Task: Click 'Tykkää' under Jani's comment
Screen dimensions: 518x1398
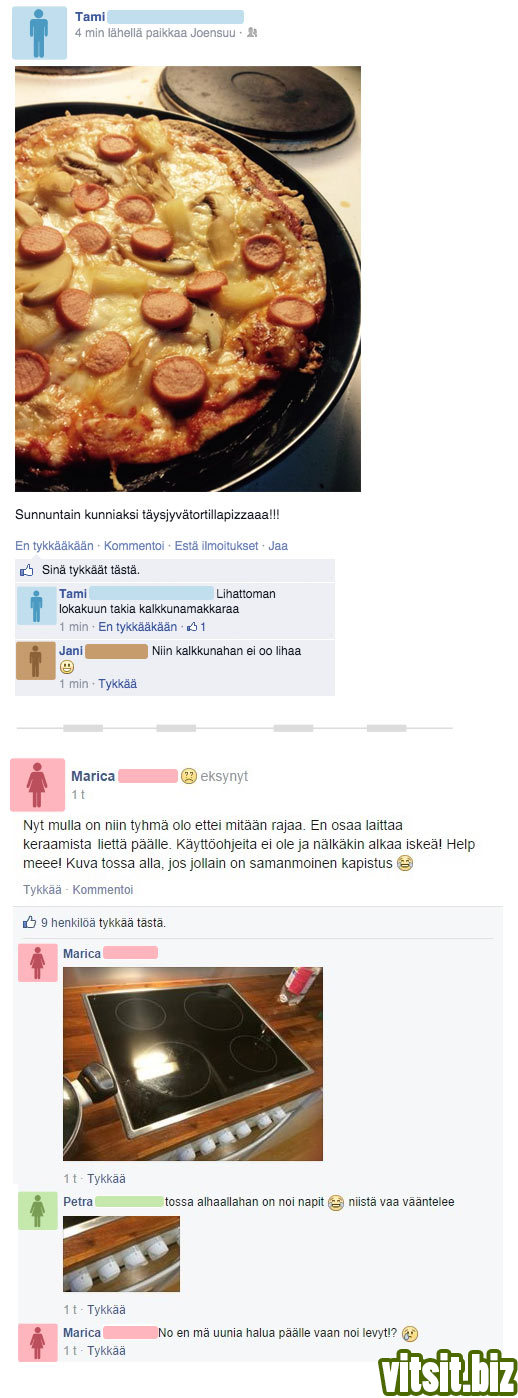Action: coord(118,684)
